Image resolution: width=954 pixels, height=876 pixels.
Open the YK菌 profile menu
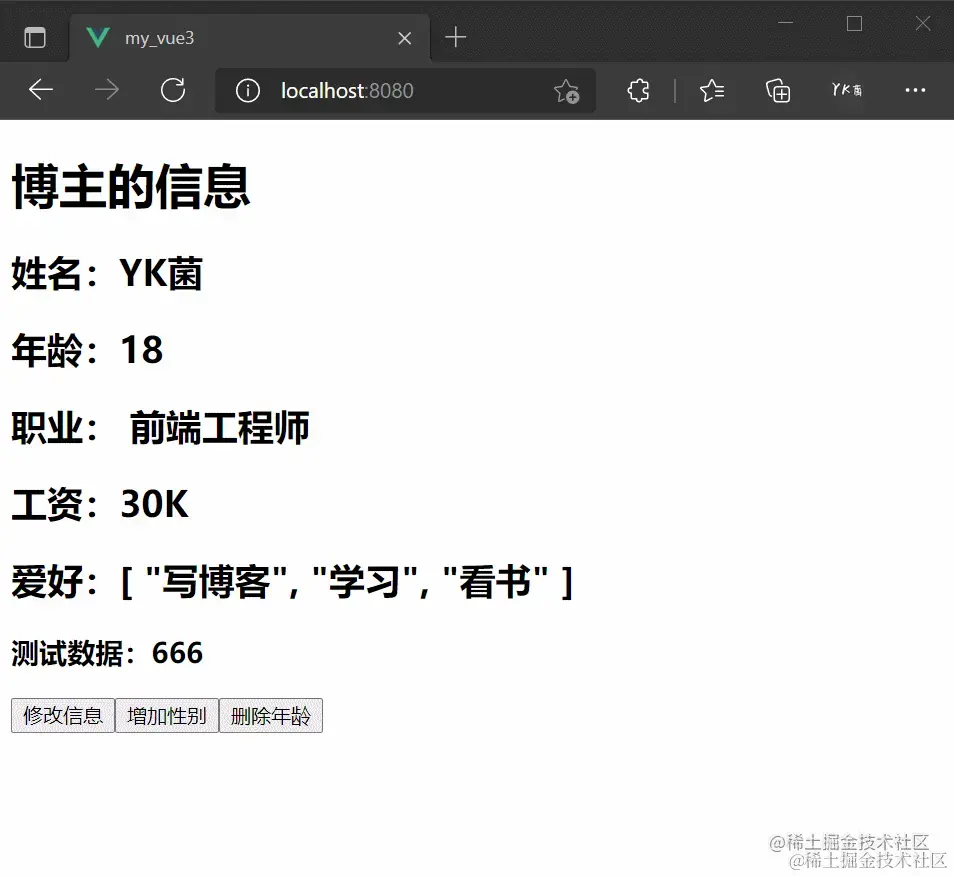point(847,90)
